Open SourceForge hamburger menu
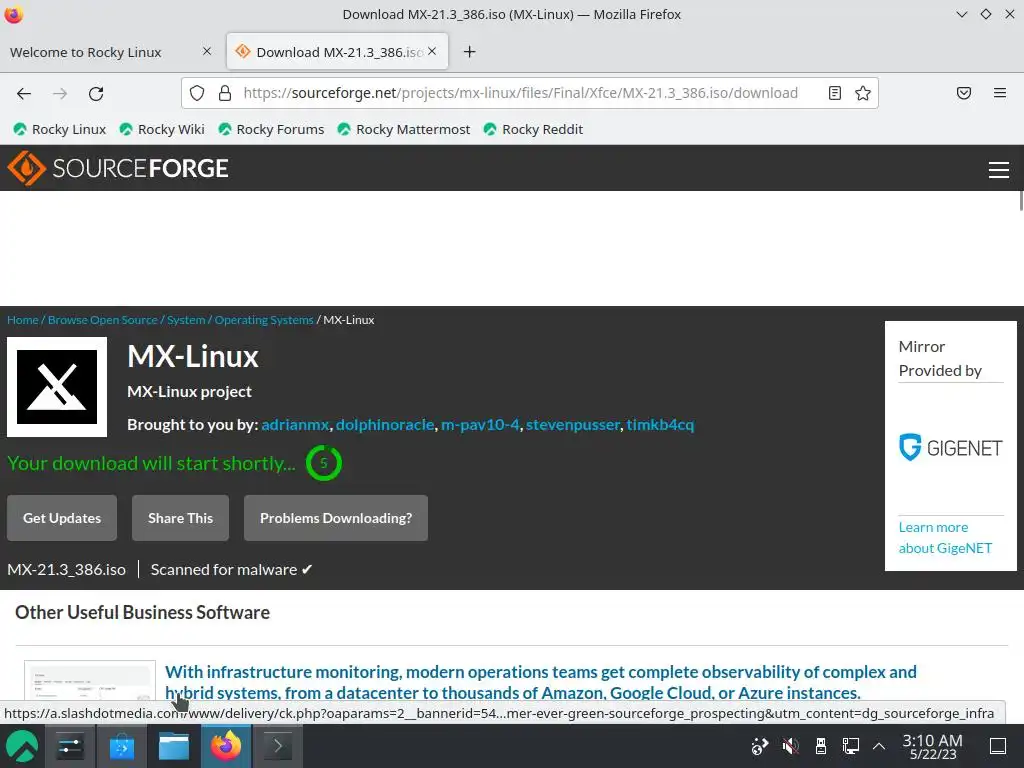This screenshot has width=1024, height=768. pos(999,170)
